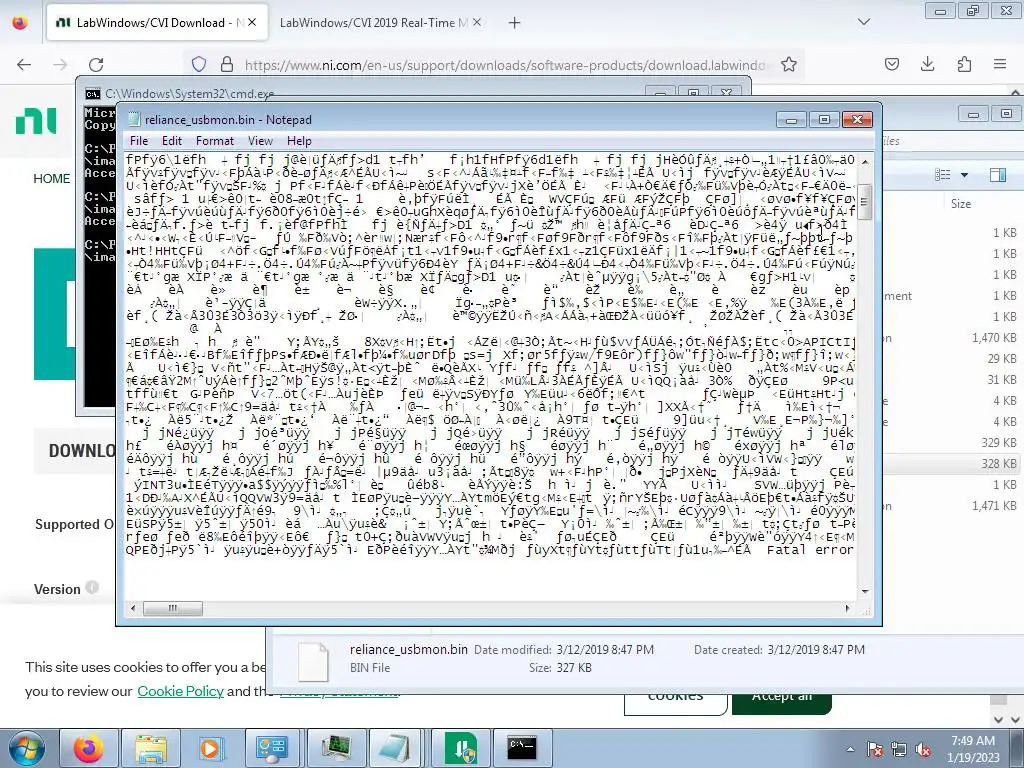Open Firefox downloads panel

[x=927, y=65]
